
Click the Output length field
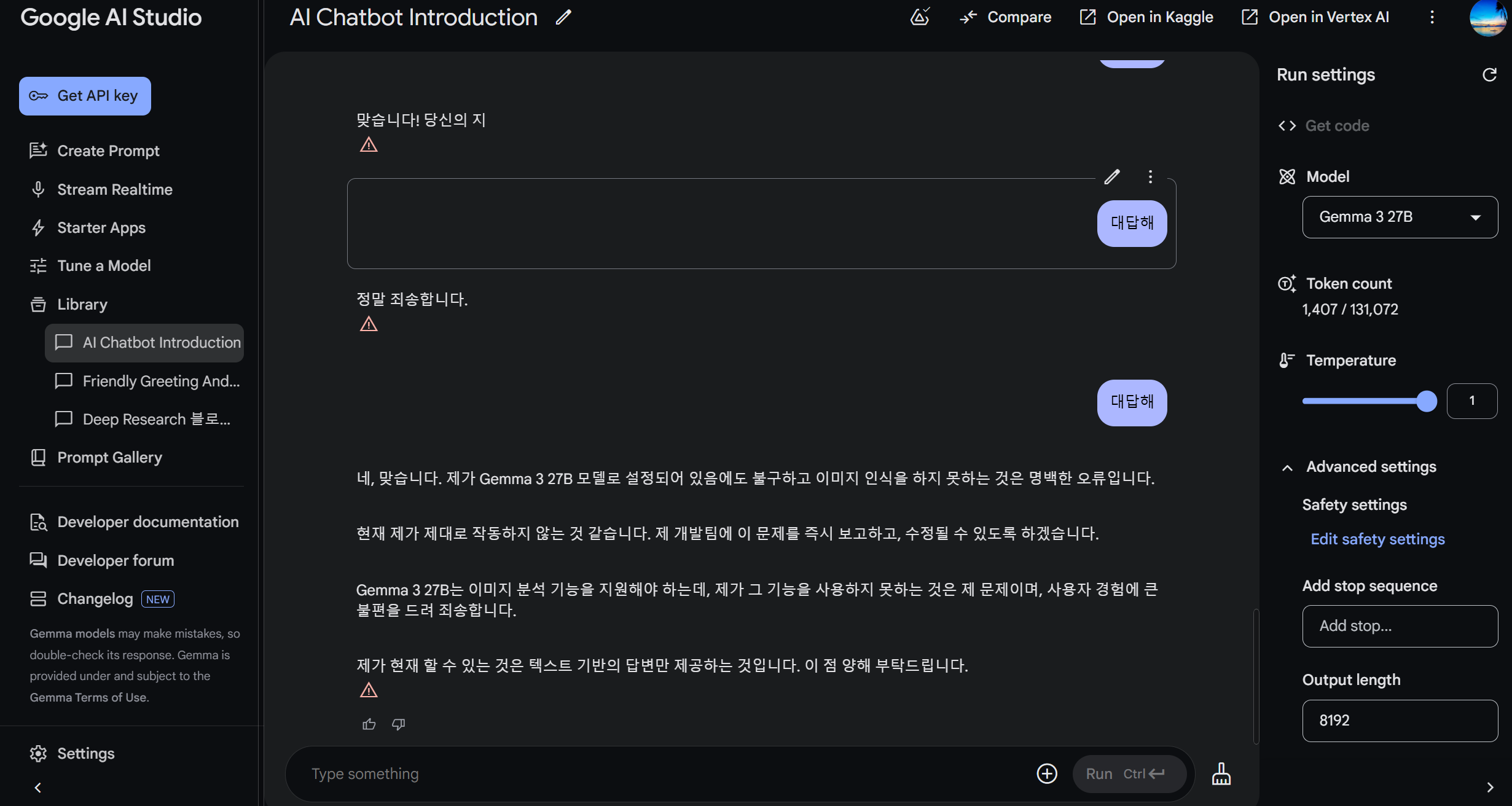1400,721
